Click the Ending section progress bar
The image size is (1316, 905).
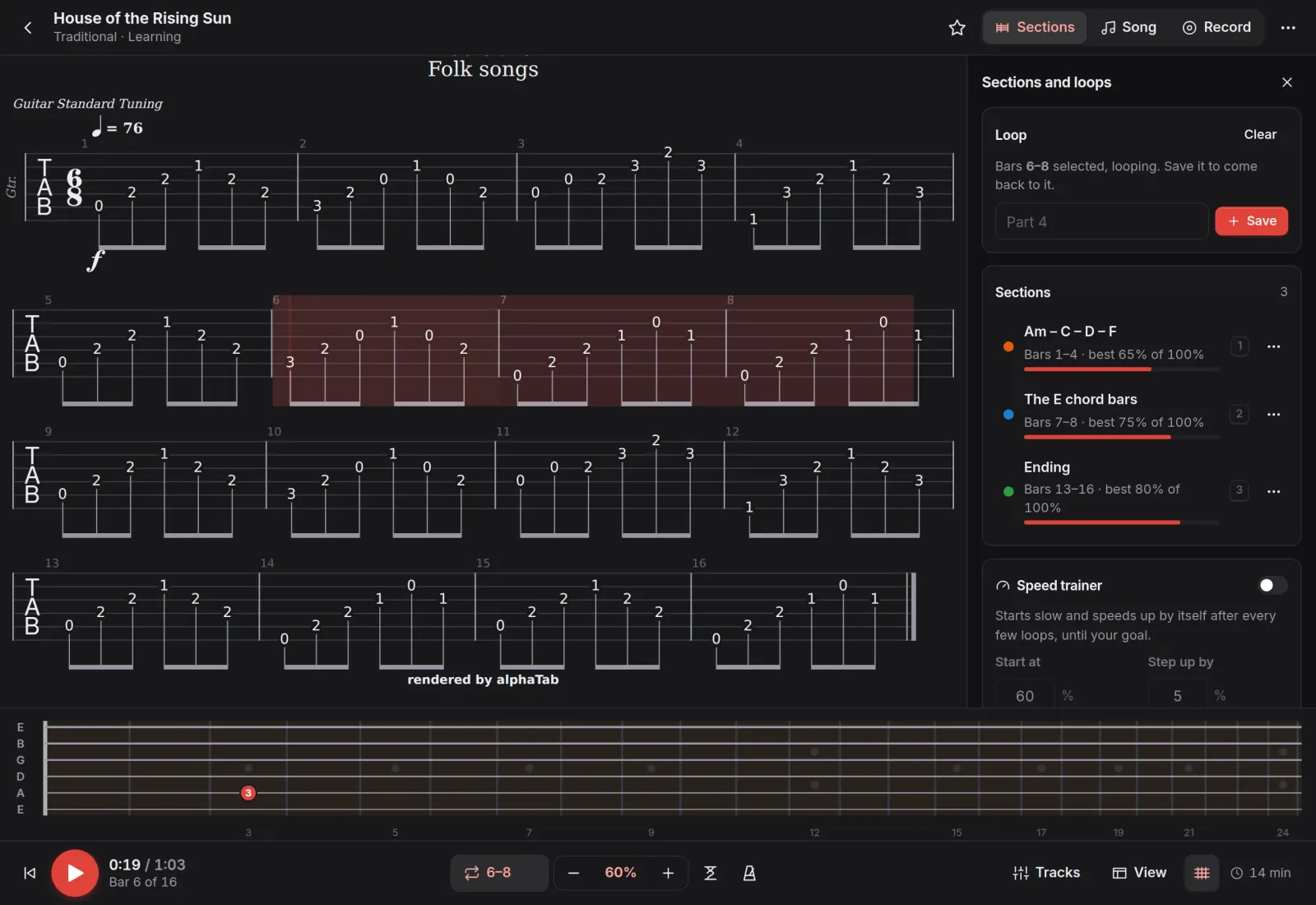(x=1121, y=522)
